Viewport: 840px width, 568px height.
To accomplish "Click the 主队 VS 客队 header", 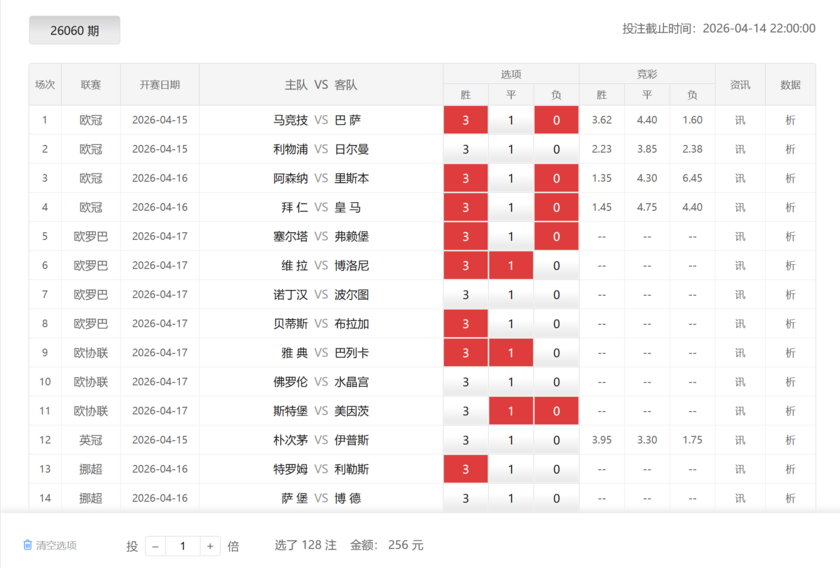I will click(x=321, y=85).
